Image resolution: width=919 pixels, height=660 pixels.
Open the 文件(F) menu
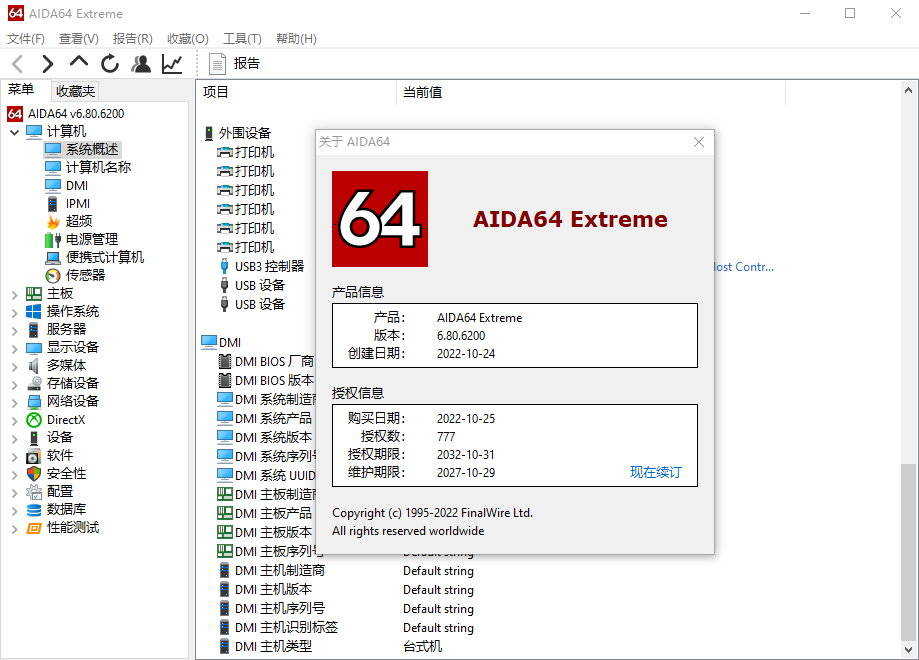pyautogui.click(x=26, y=39)
